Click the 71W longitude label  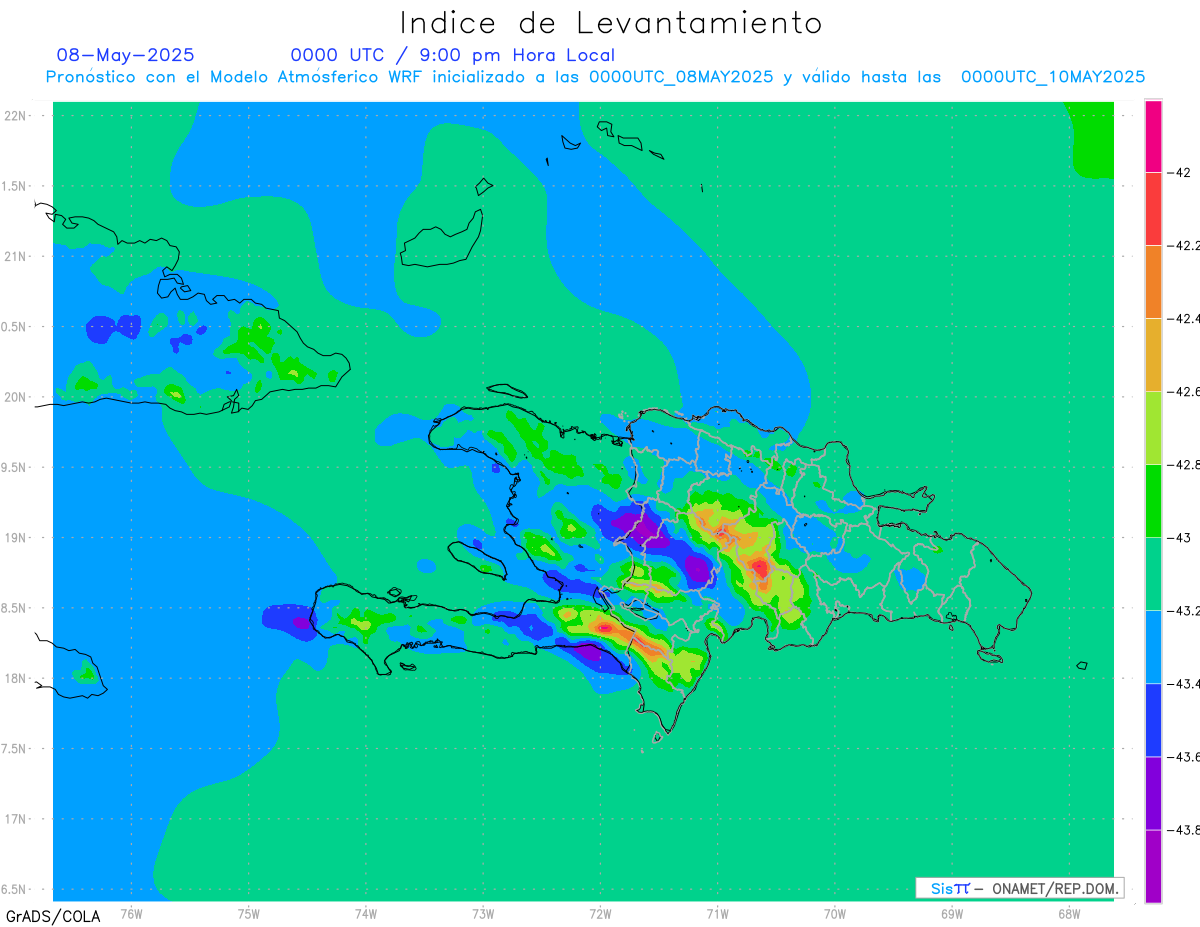tap(717, 912)
